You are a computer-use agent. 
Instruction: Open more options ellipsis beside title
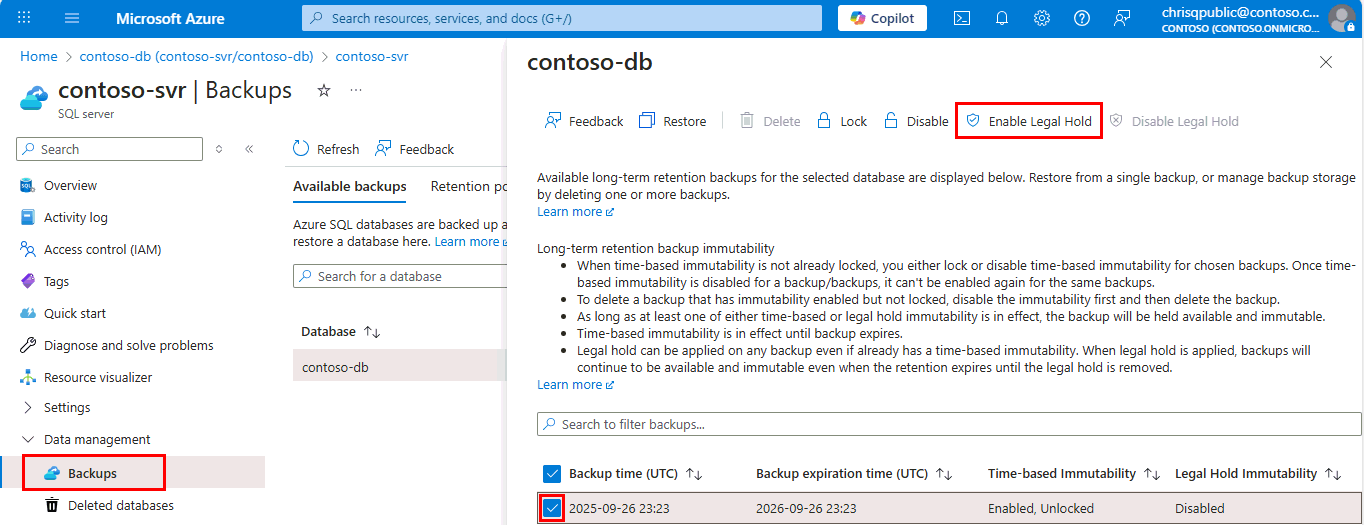pyautogui.click(x=355, y=91)
